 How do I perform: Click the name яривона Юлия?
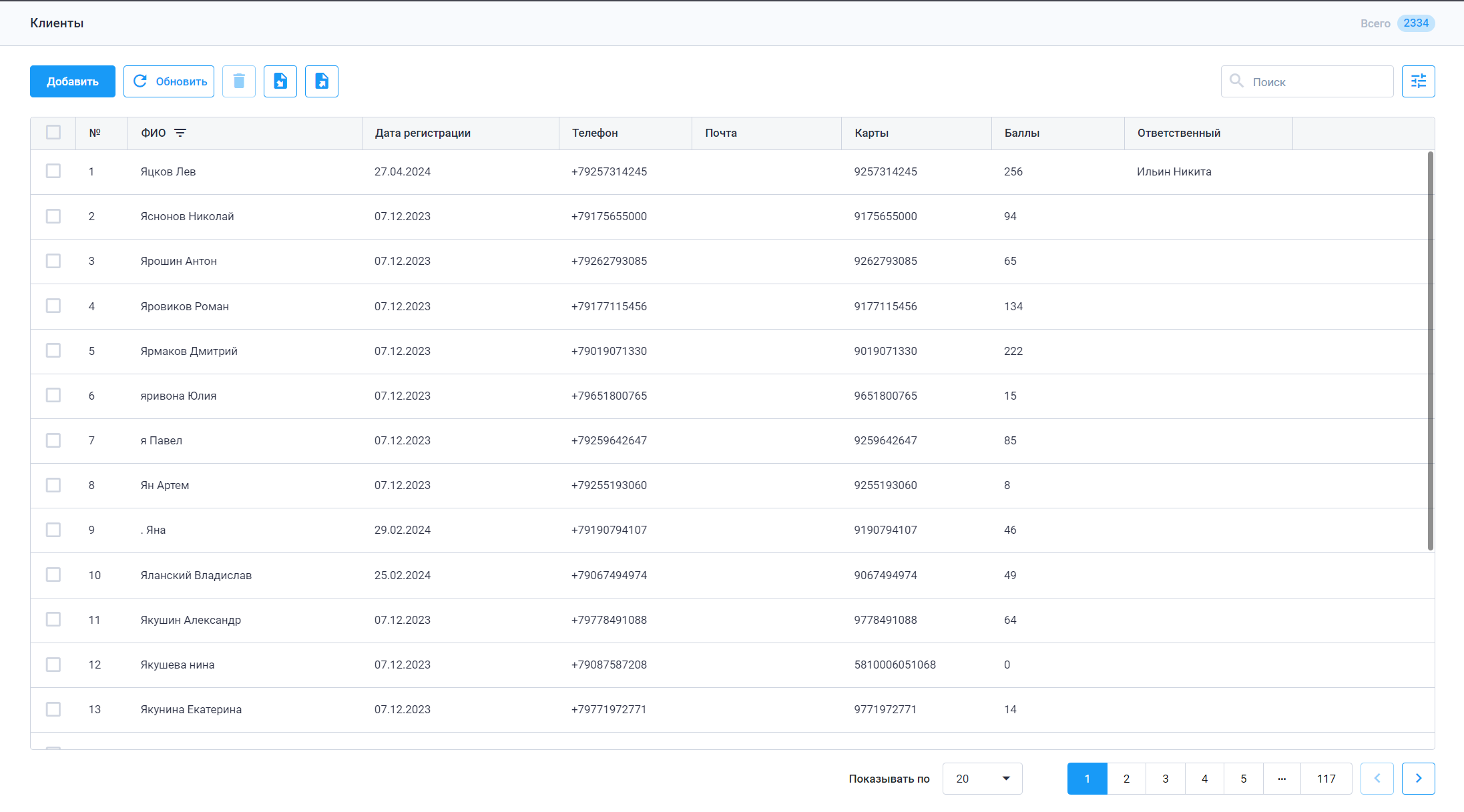tap(178, 396)
